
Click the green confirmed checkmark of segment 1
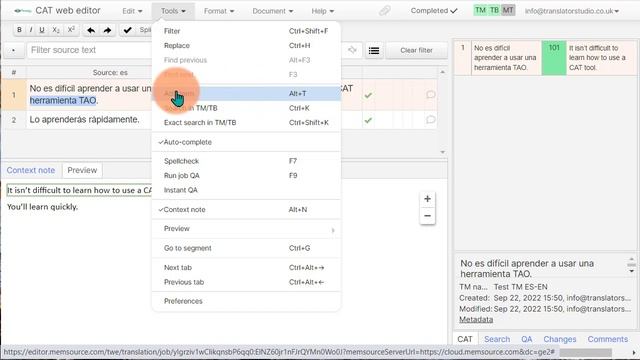[368, 95]
